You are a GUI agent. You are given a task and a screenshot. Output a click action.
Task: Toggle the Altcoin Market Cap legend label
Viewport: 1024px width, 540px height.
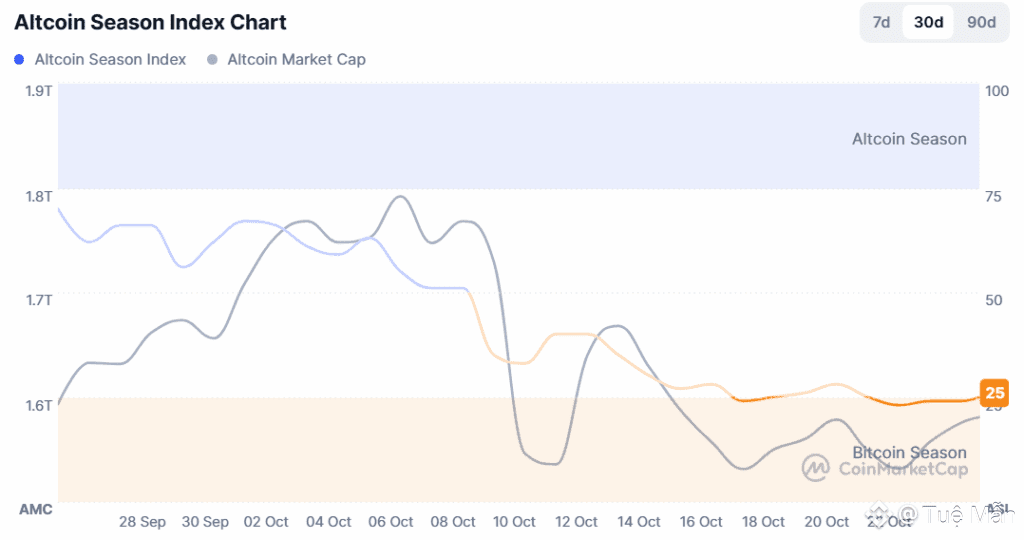(296, 60)
